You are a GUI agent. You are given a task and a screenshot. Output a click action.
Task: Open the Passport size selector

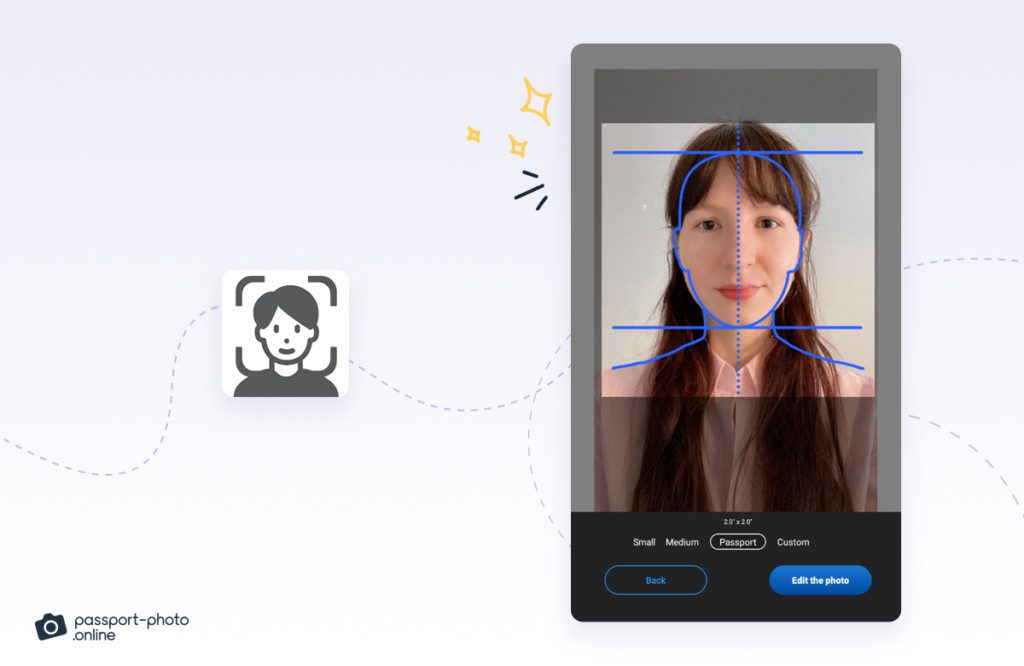click(x=737, y=541)
